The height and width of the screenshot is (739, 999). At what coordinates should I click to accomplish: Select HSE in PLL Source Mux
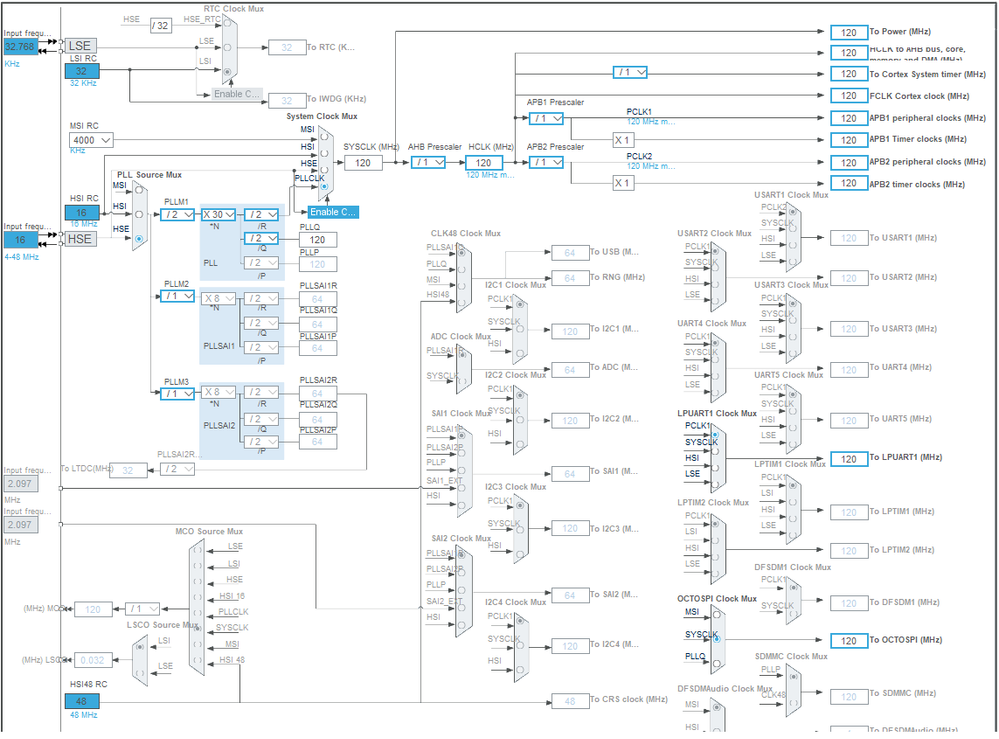(139, 238)
